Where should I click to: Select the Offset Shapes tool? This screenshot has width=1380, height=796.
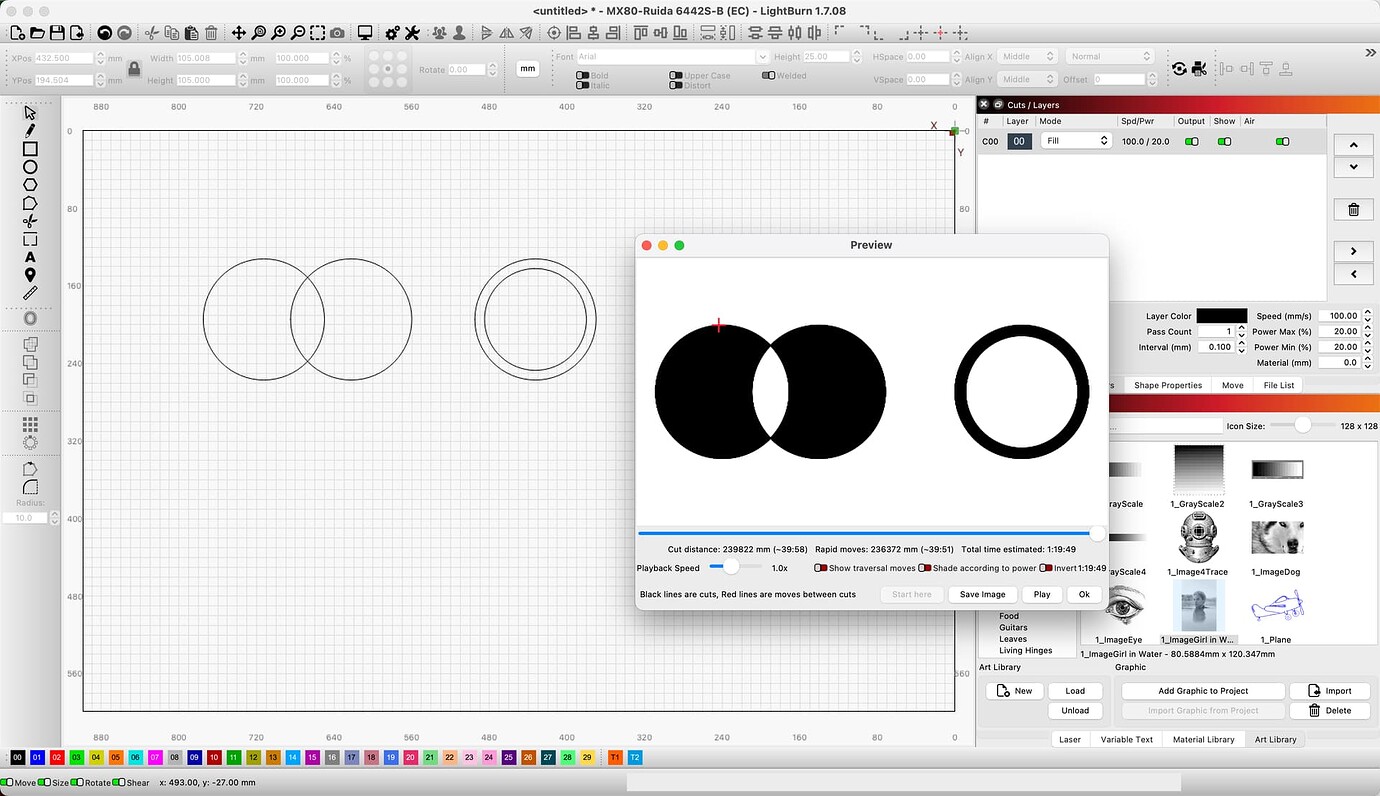tap(30, 316)
